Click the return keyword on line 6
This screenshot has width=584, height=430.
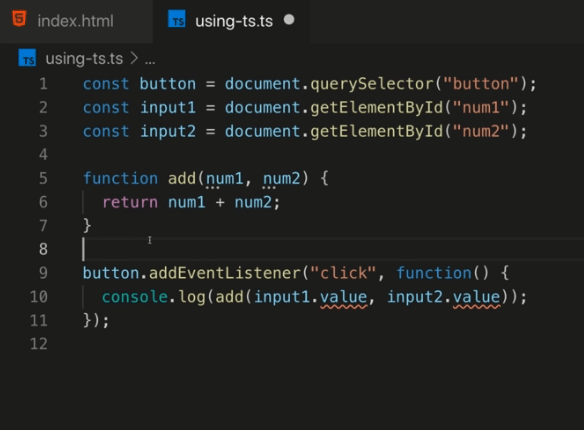130,203
